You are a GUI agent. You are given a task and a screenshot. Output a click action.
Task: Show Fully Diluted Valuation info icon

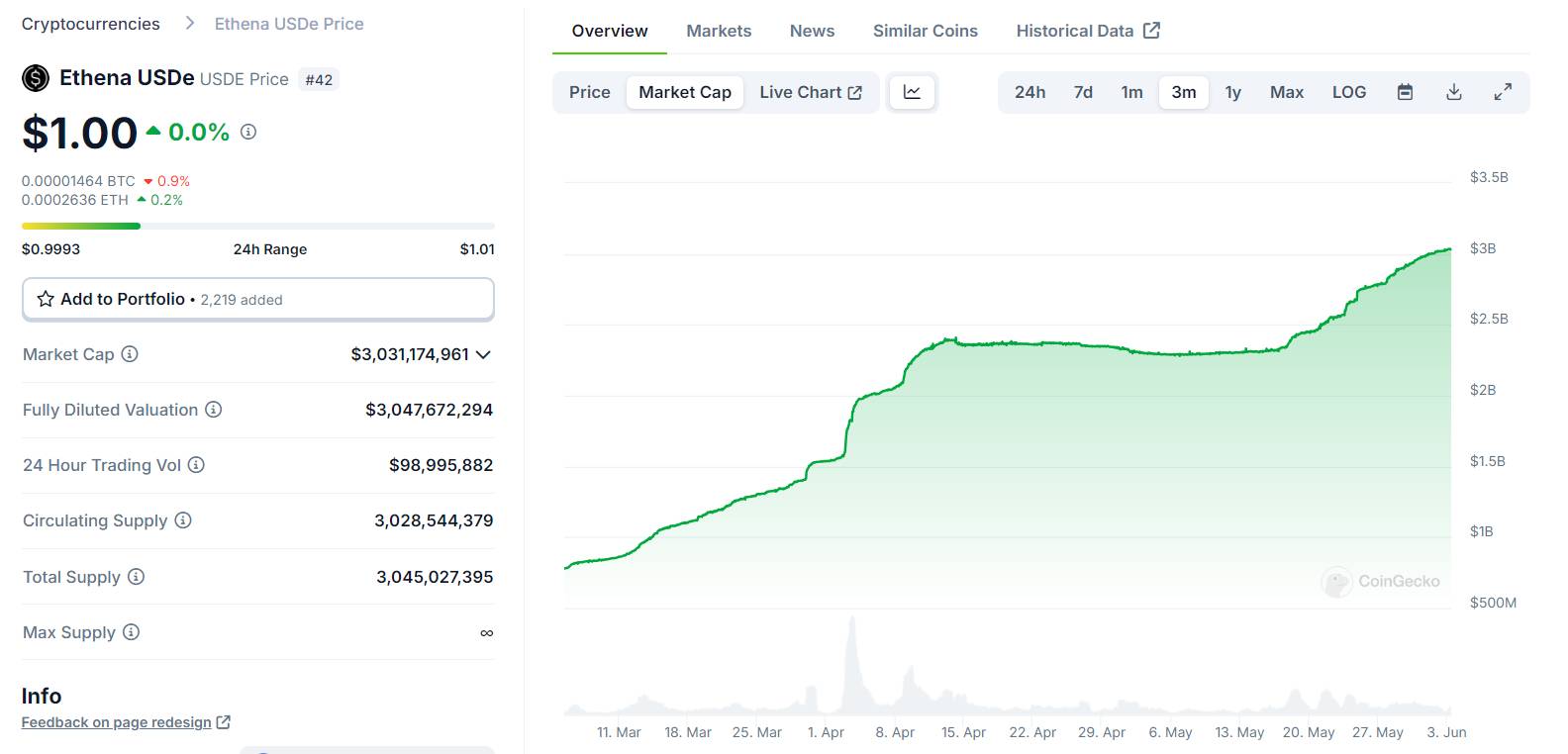213,410
